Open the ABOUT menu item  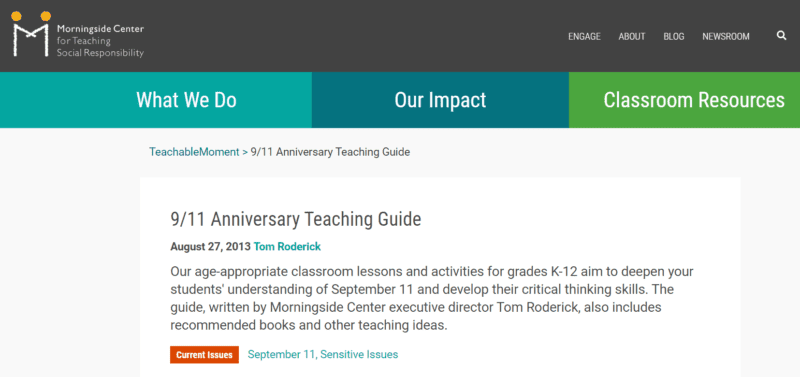(632, 36)
